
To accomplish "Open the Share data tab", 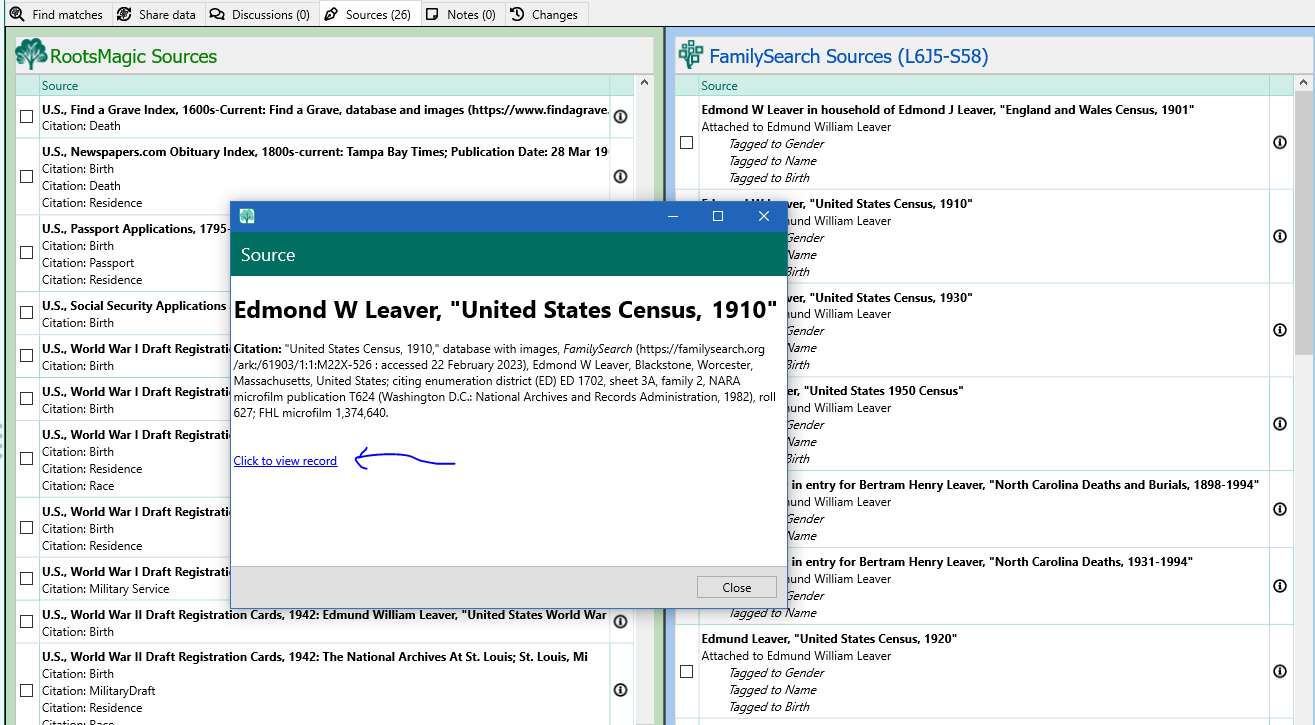I will pos(156,14).
